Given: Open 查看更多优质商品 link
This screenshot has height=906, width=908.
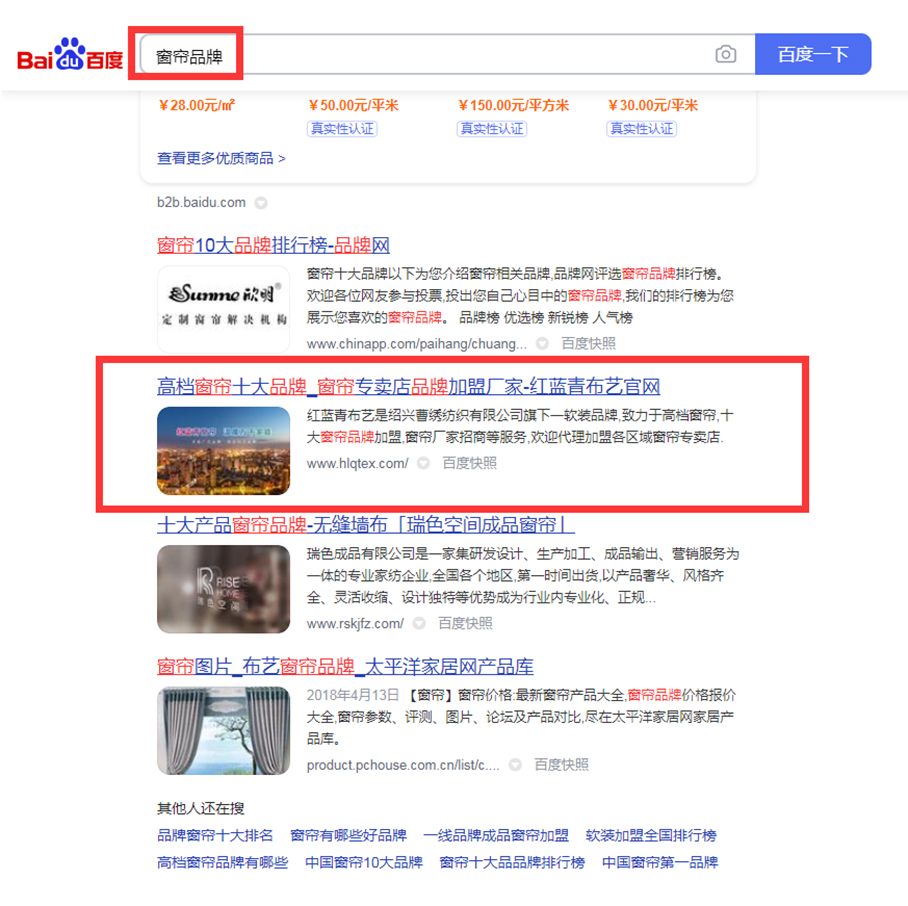Looking at the screenshot, I should point(221,158).
